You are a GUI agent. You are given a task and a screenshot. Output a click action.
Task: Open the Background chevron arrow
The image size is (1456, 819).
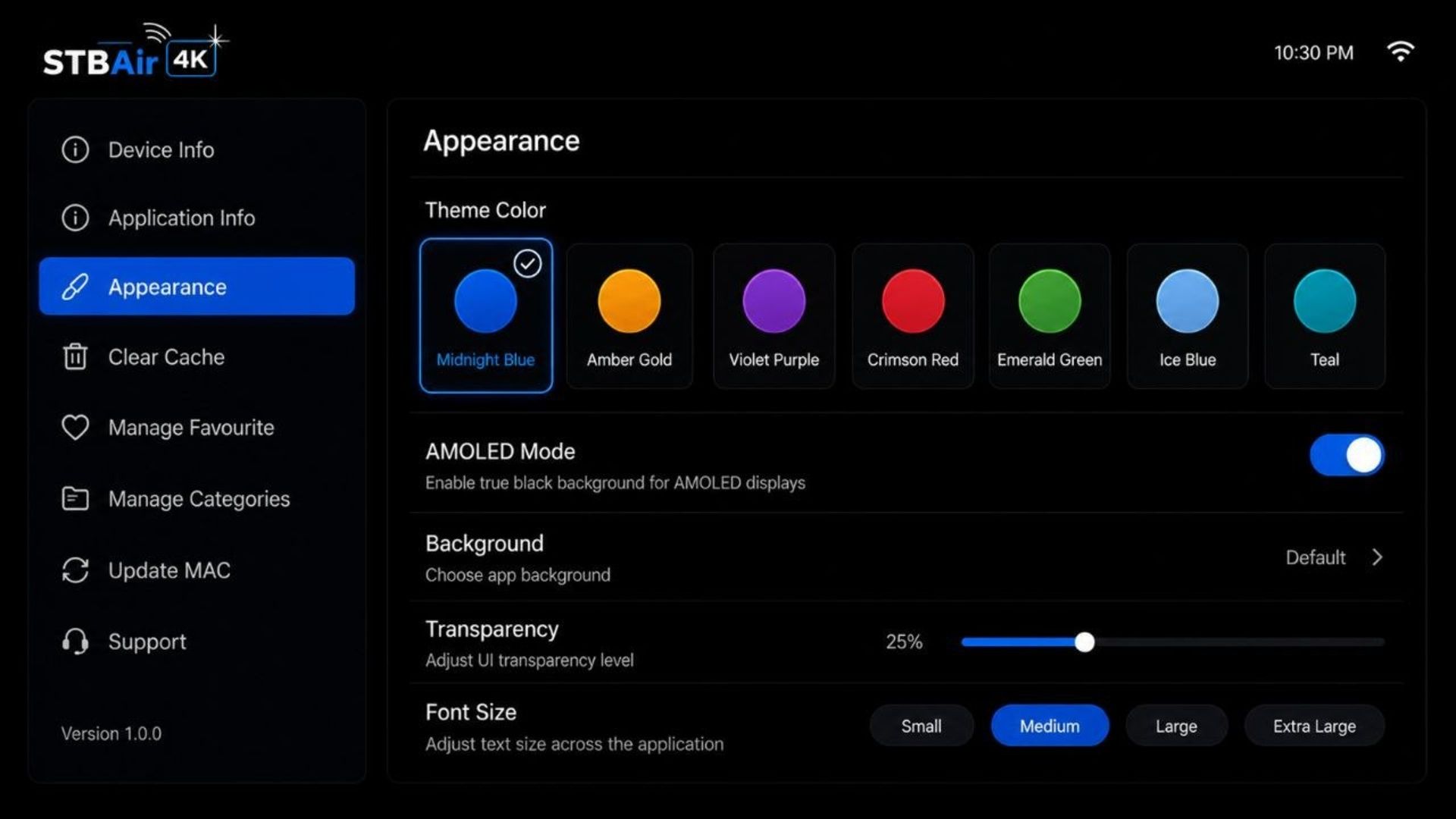[1377, 557]
